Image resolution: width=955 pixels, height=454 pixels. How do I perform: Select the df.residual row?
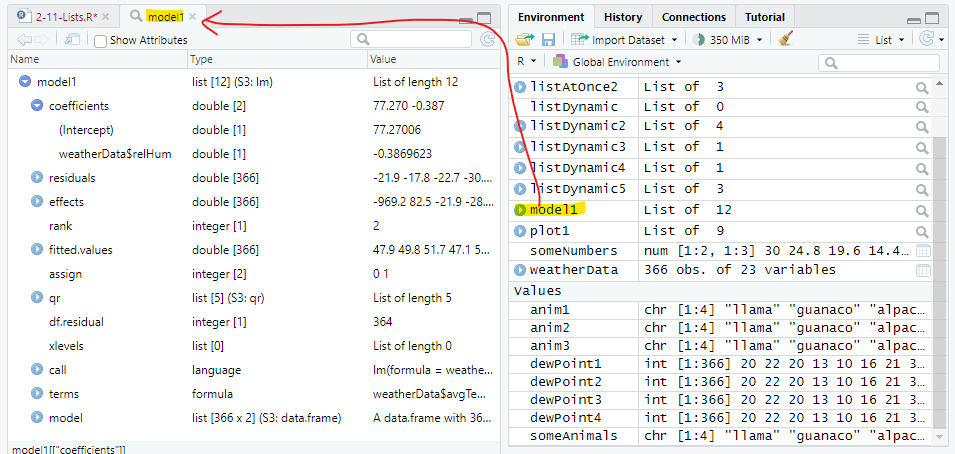coord(253,322)
